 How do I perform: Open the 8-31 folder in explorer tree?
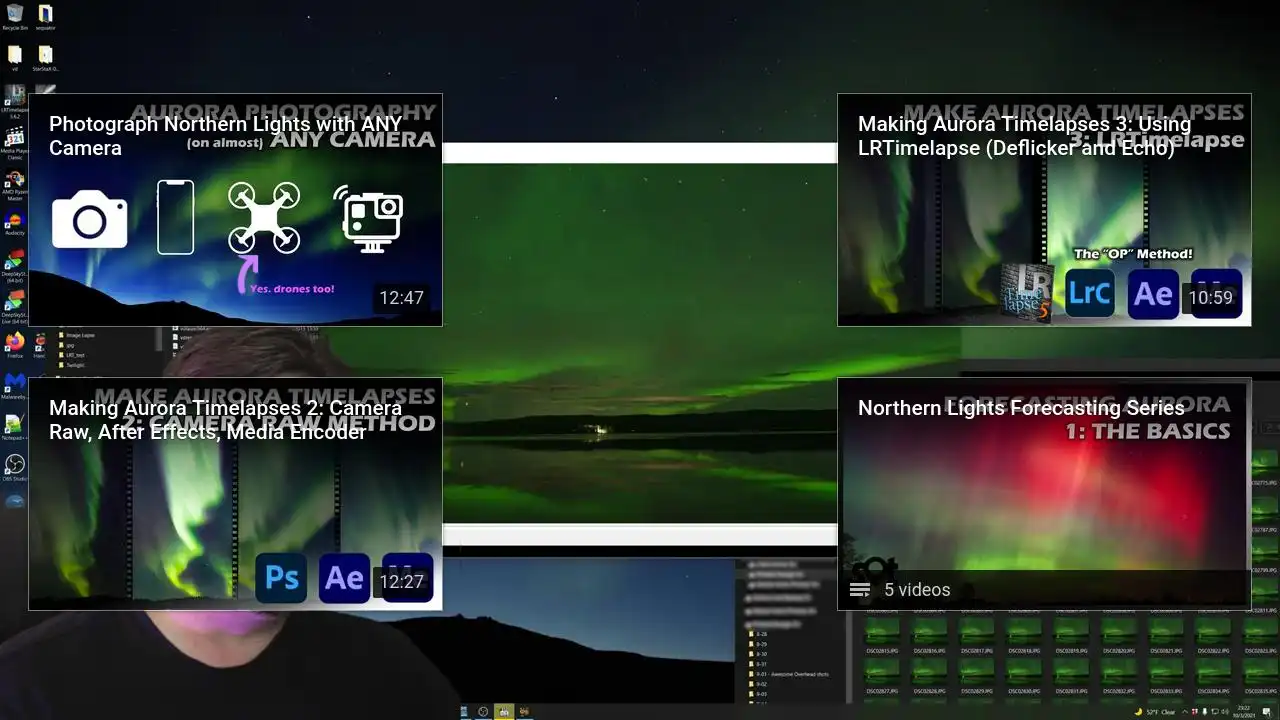click(760, 664)
